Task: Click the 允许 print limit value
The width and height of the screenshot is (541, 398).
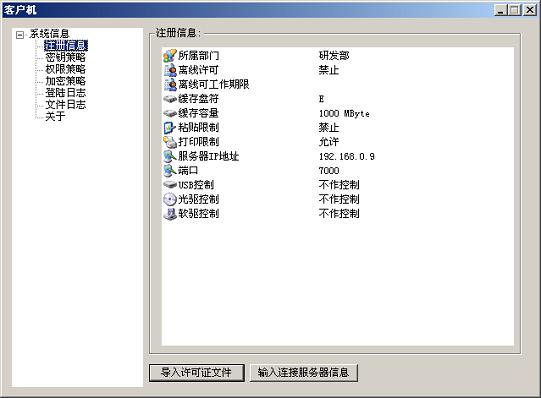Action: pyautogui.click(x=329, y=142)
